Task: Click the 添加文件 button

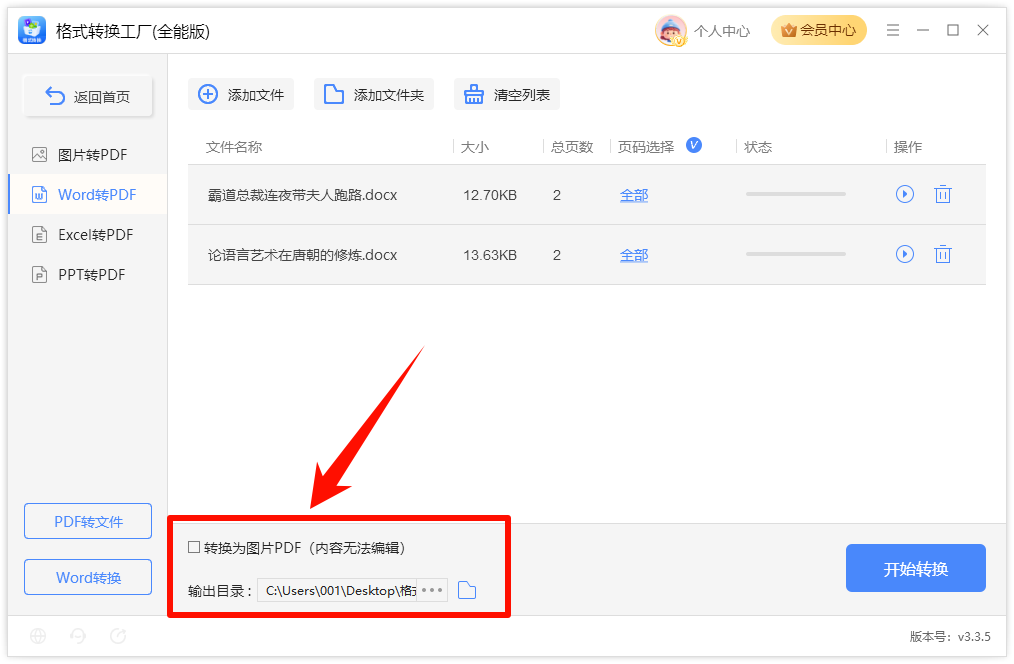Action: pos(241,94)
